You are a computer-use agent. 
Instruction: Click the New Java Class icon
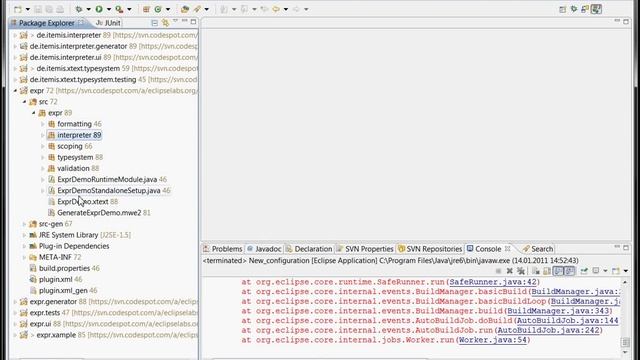click(x=158, y=9)
